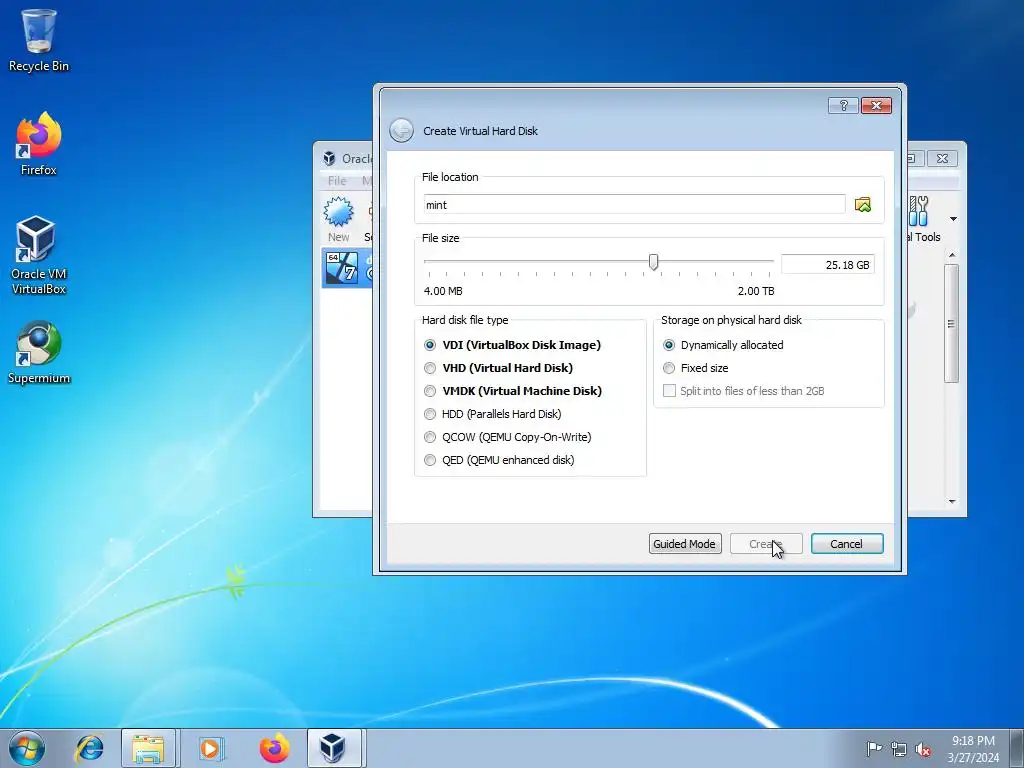1024x768 pixels.
Task: Expand the dropdown arrow next to Tools
Action: (953, 219)
